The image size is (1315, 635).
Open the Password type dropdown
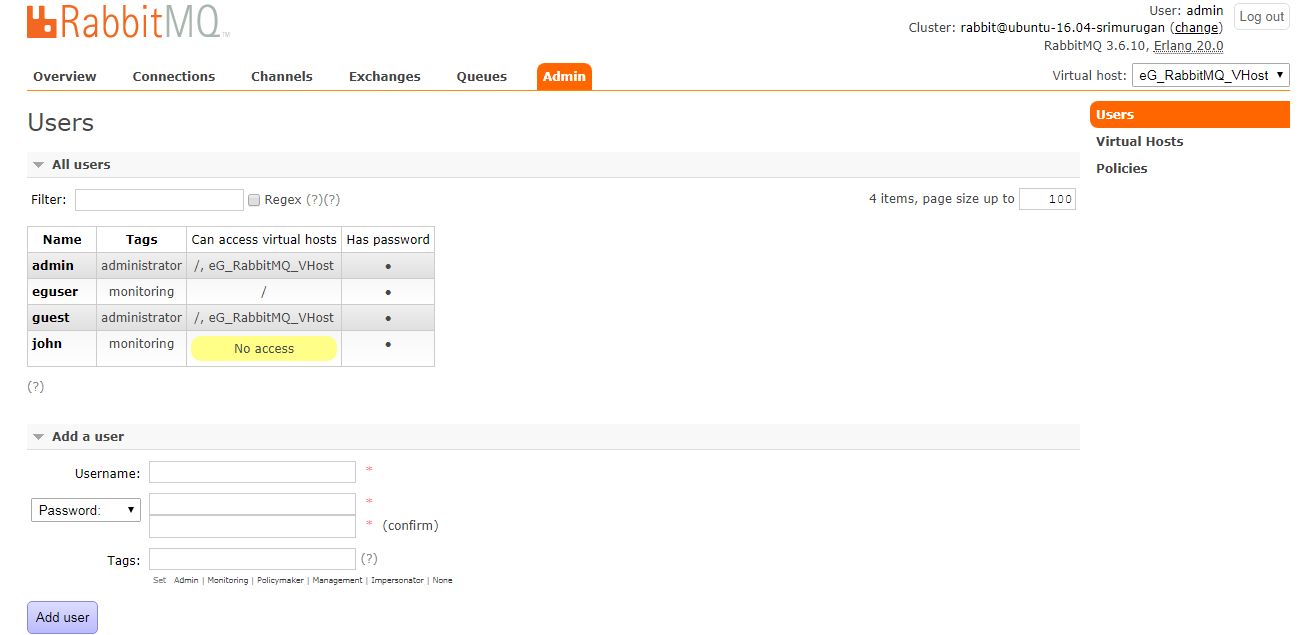click(x=85, y=510)
